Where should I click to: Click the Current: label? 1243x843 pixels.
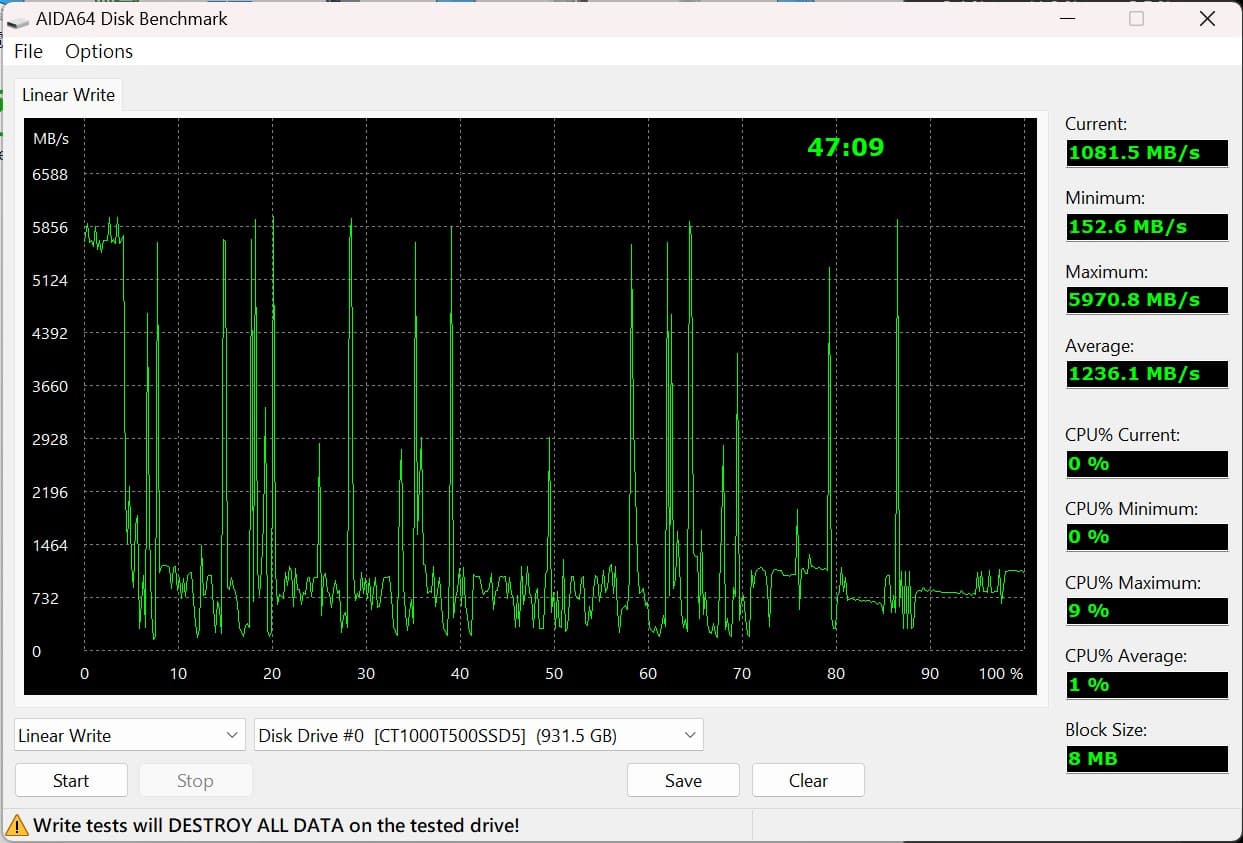click(x=1096, y=124)
